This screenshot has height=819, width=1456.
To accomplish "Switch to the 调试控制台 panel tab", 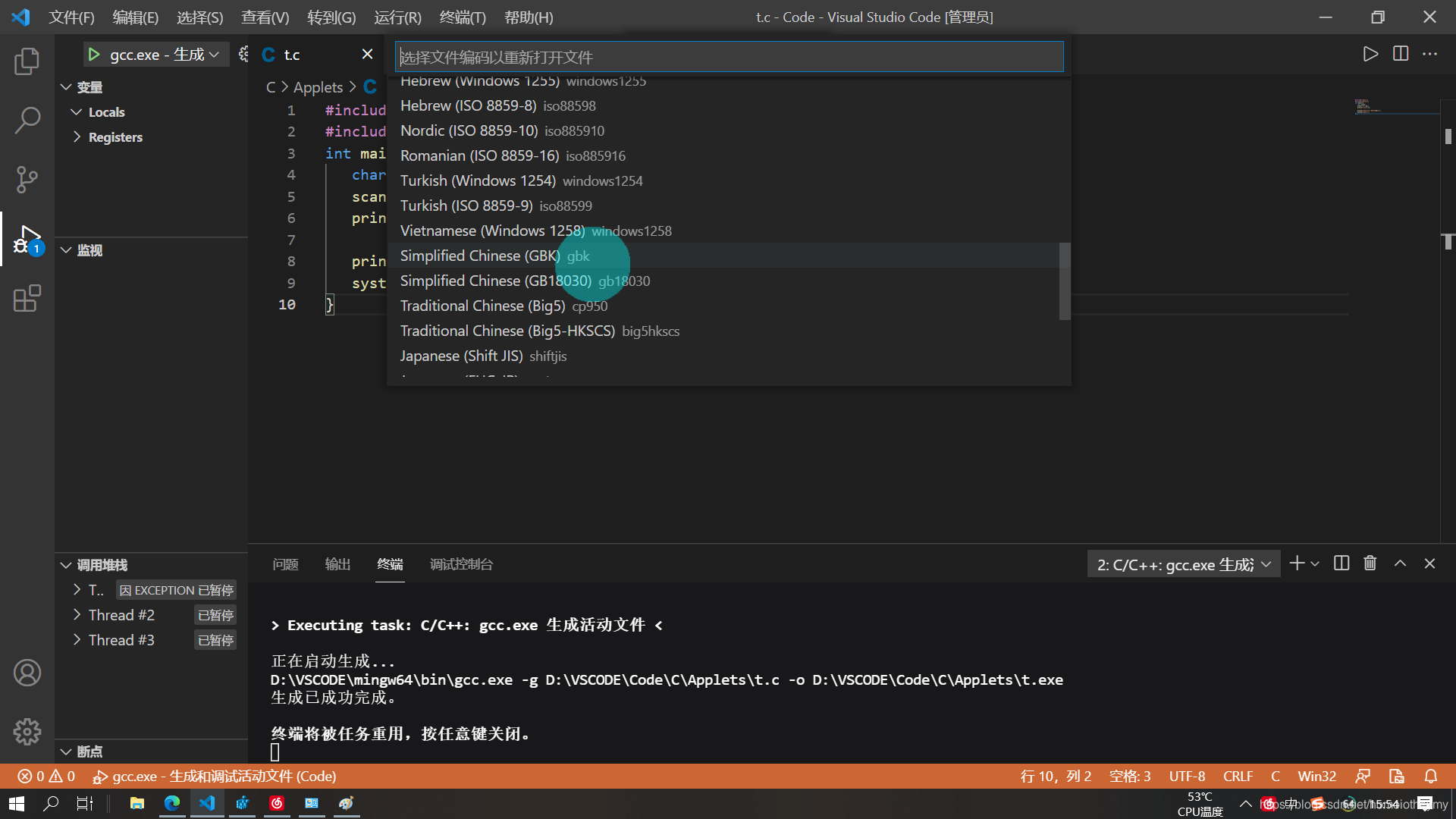I will [x=461, y=564].
